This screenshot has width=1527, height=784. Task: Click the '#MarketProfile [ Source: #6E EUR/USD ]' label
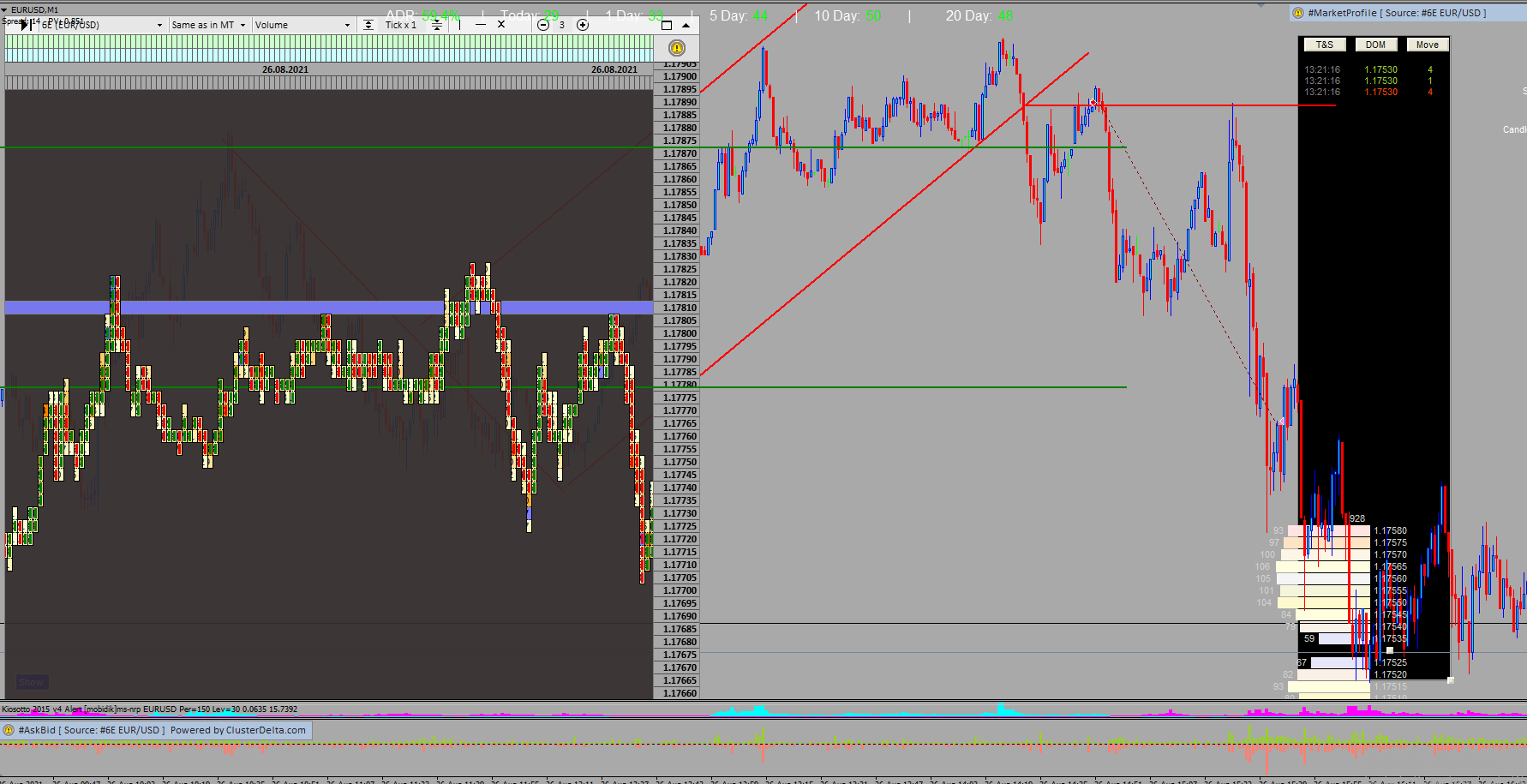tap(1397, 13)
